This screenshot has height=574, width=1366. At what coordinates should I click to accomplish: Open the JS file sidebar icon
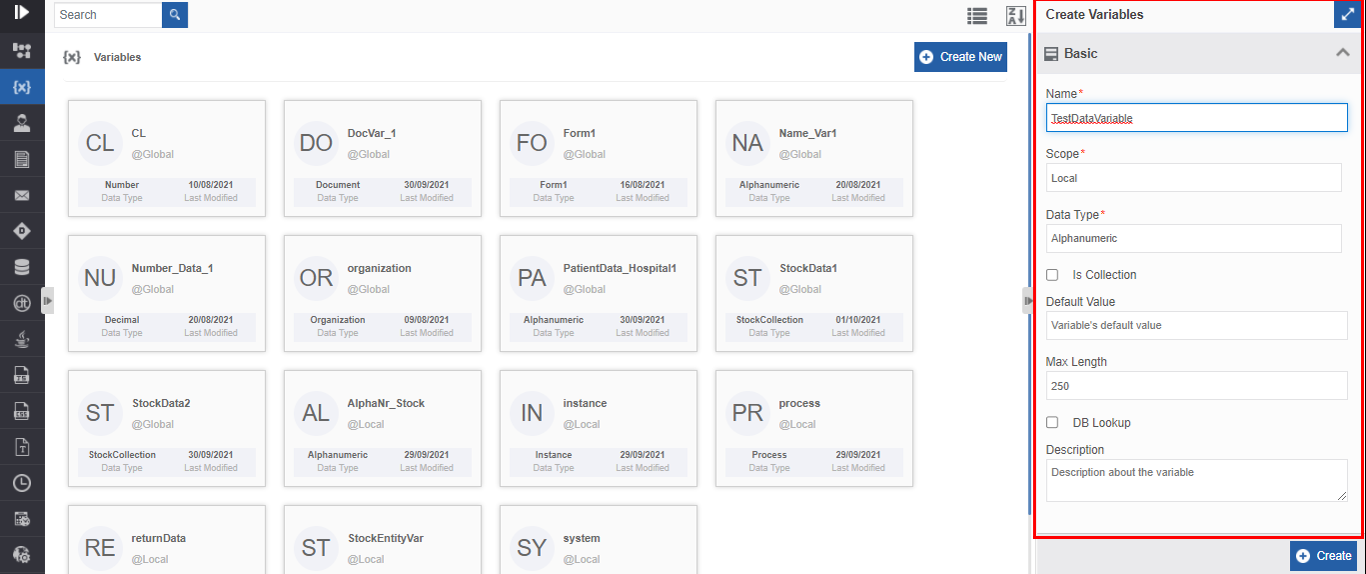coord(22,375)
